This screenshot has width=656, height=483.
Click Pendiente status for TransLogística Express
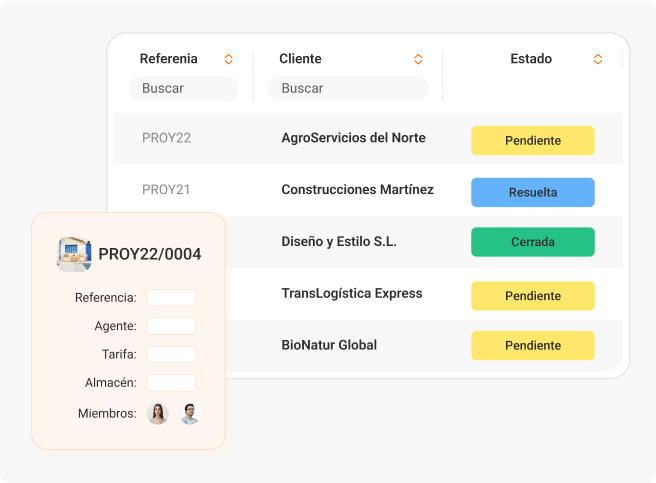(532, 296)
